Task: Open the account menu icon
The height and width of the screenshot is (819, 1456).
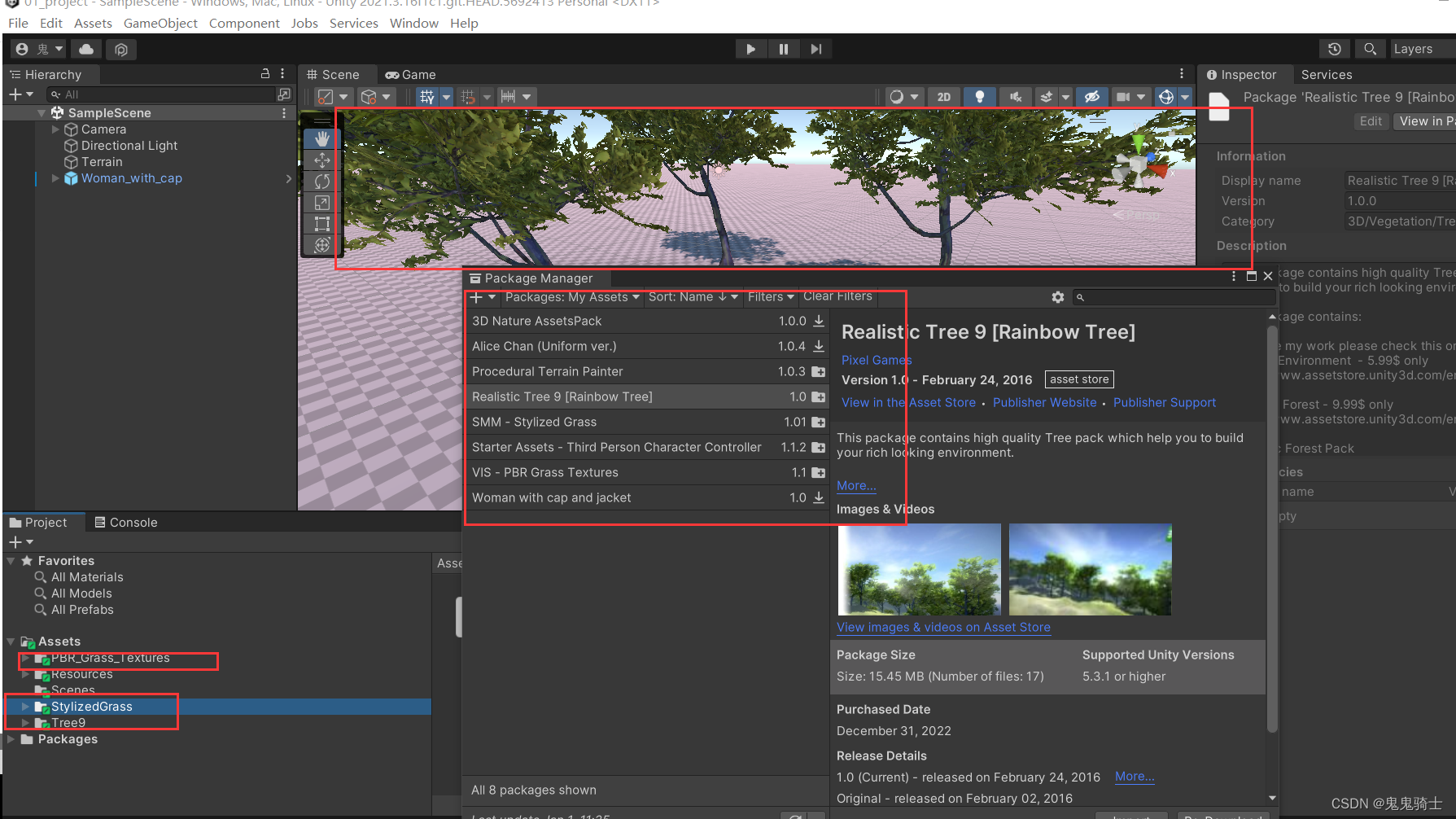Action: tap(39, 49)
